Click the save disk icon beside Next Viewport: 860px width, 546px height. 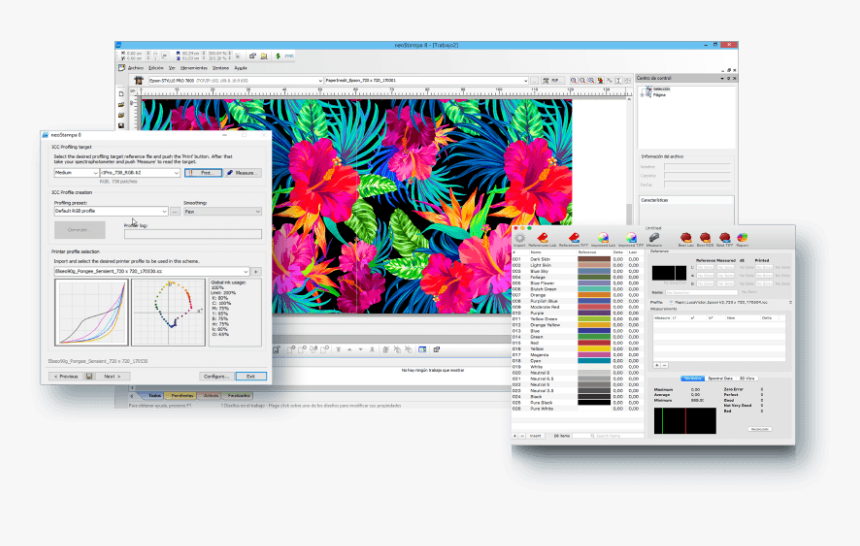click(x=90, y=376)
